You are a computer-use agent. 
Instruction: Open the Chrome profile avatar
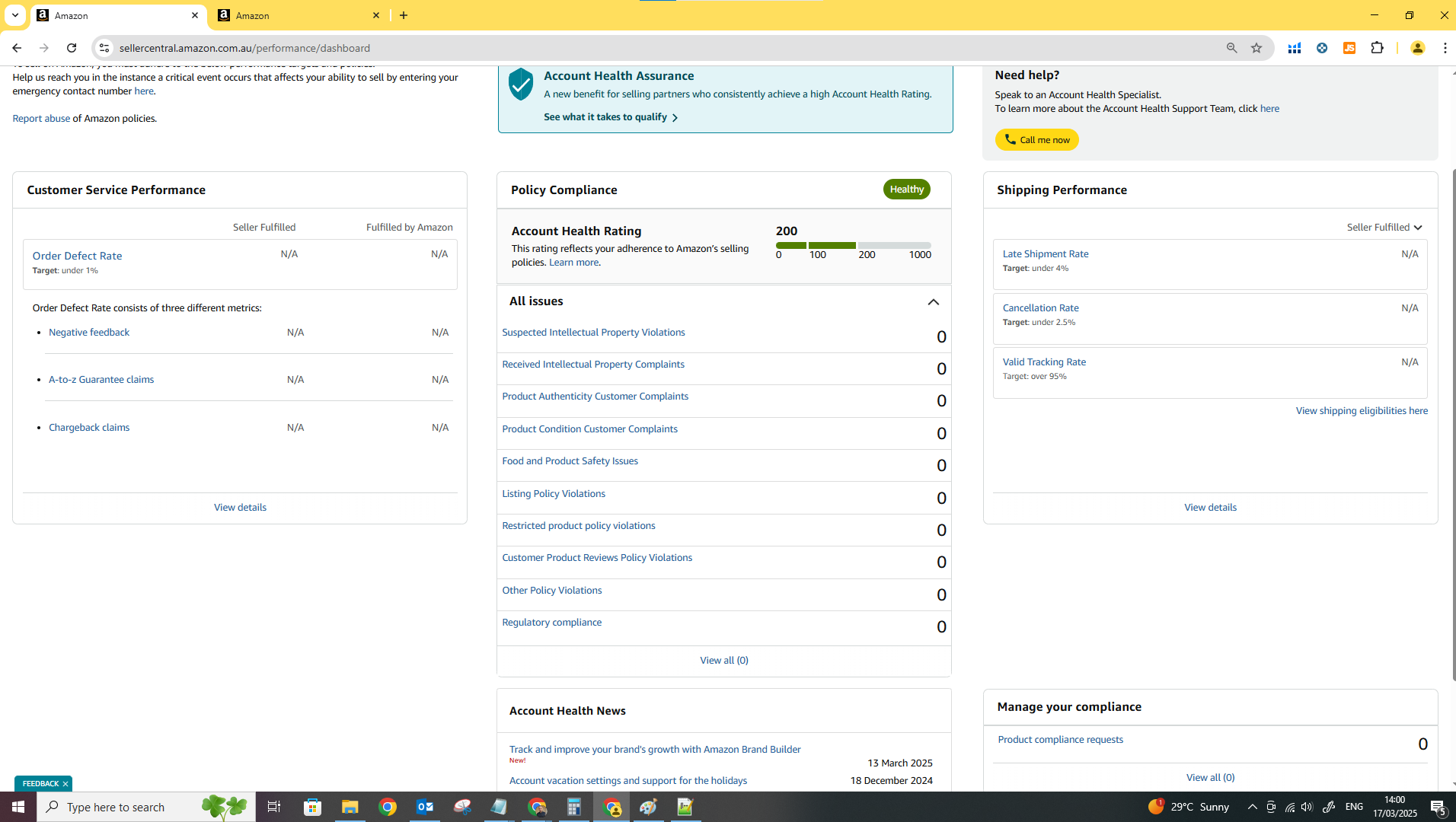tap(1417, 48)
